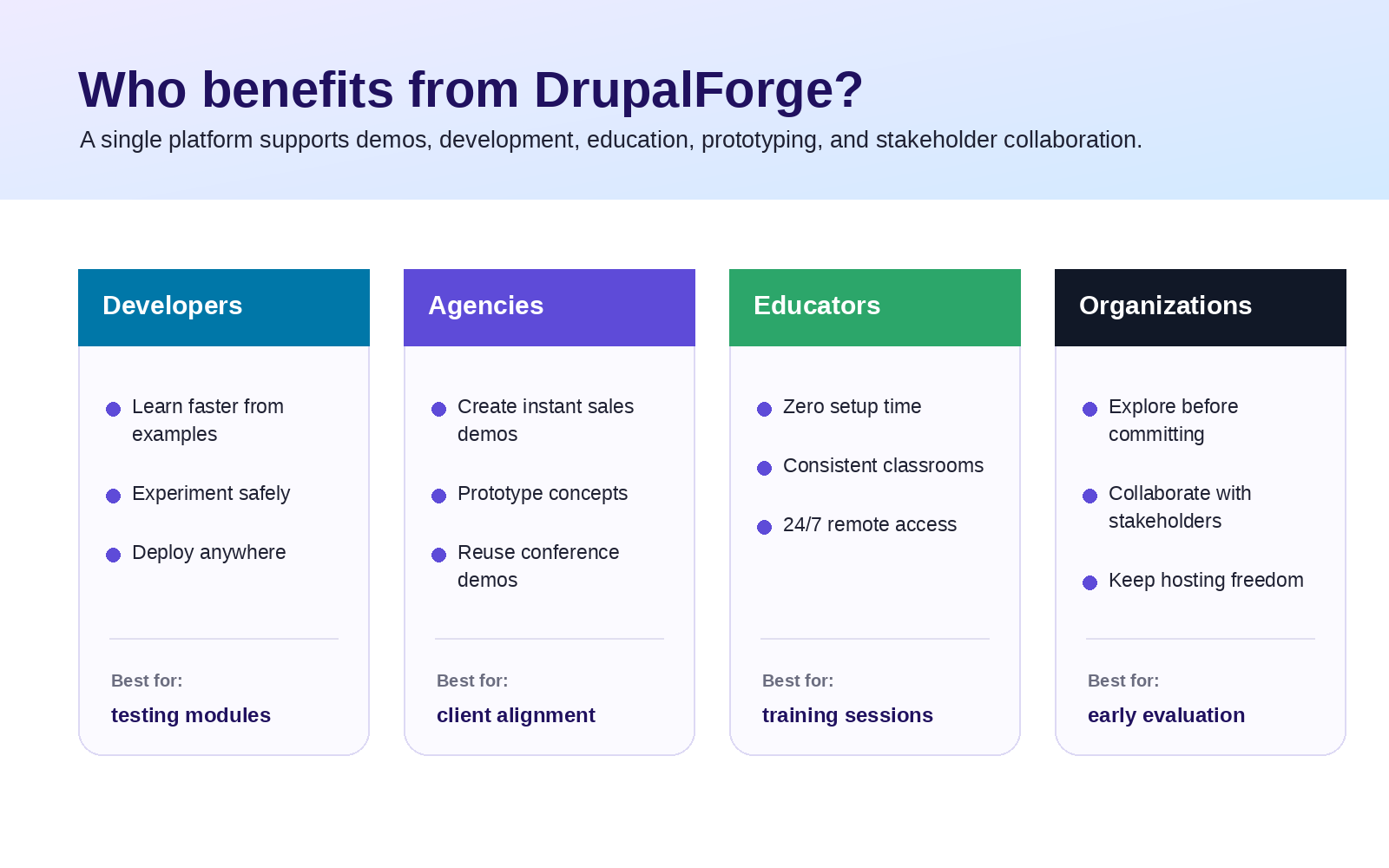Click bullet dot beside 'Create instant sales demos'
The image size is (1389, 868).
pos(438,409)
